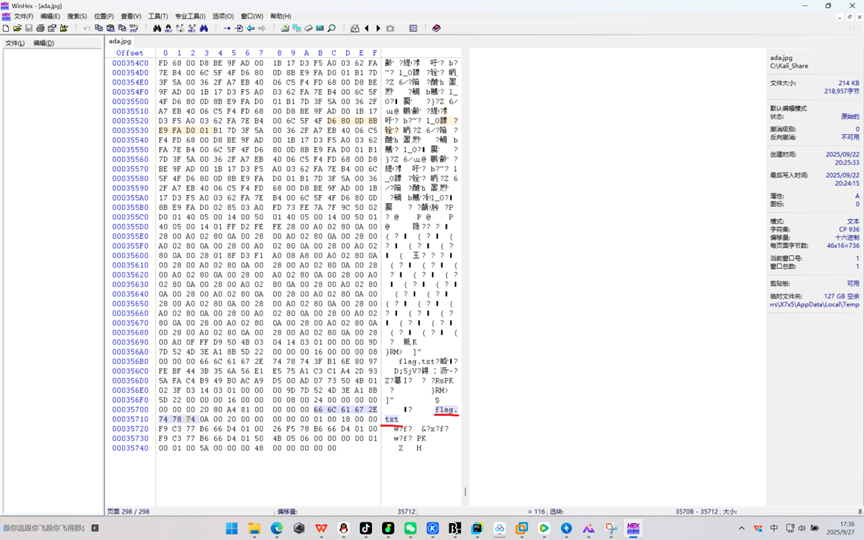
Task: Click the black right triangle toolbar icon
Action: (x=379, y=28)
